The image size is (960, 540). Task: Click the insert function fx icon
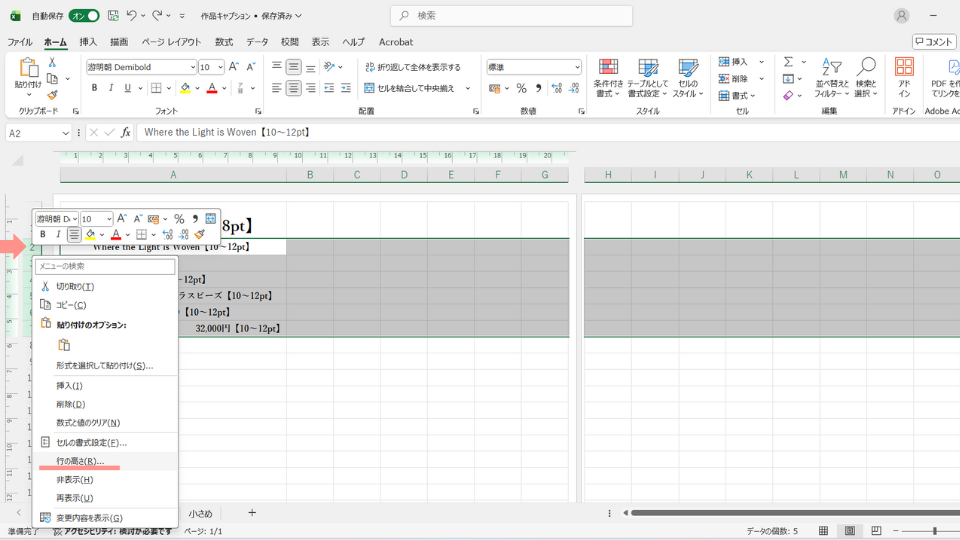click(x=126, y=132)
